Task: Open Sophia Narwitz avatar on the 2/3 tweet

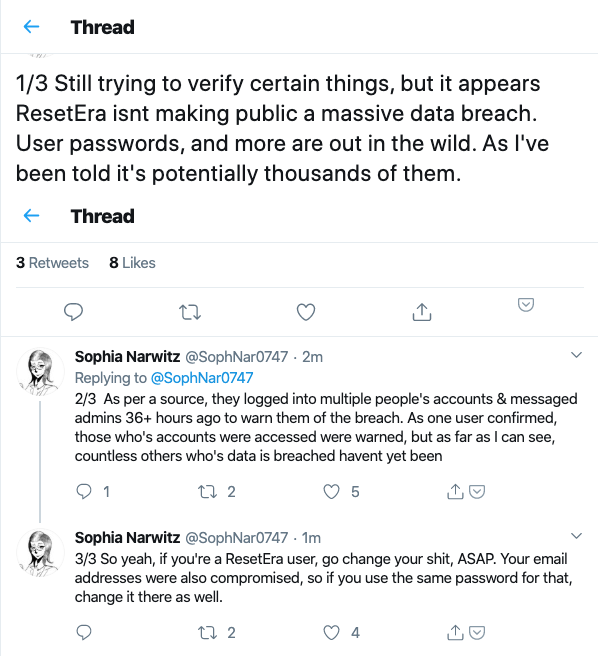Action: (40, 372)
